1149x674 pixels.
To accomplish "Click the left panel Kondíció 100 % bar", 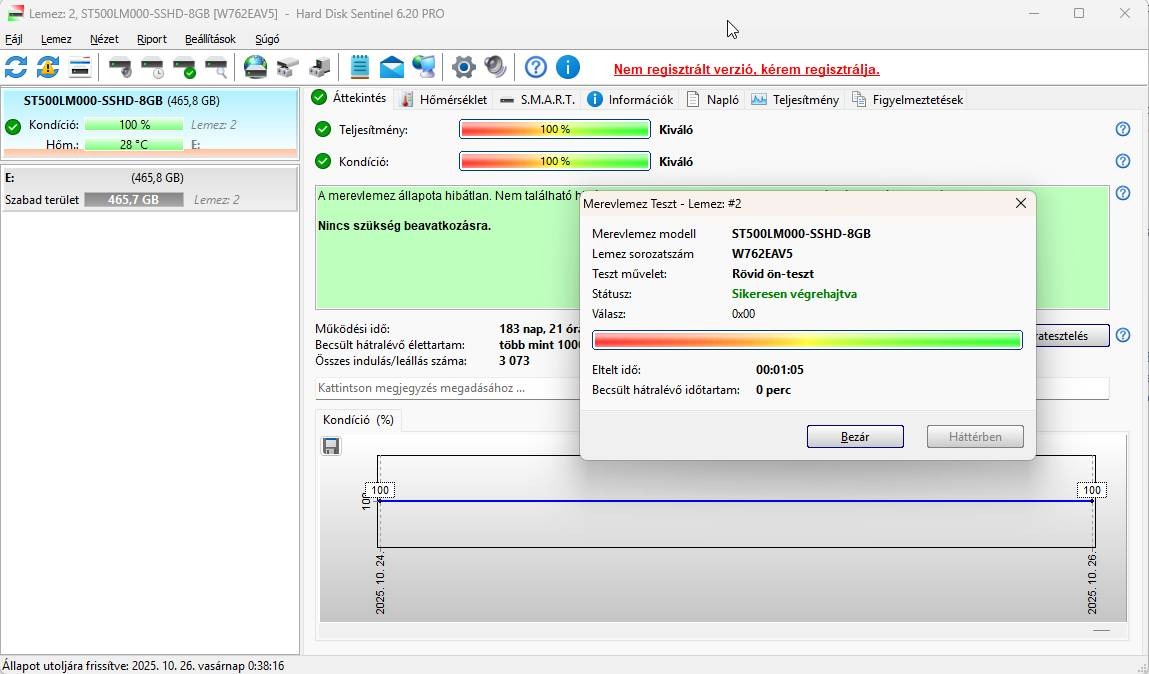I will pos(133,125).
